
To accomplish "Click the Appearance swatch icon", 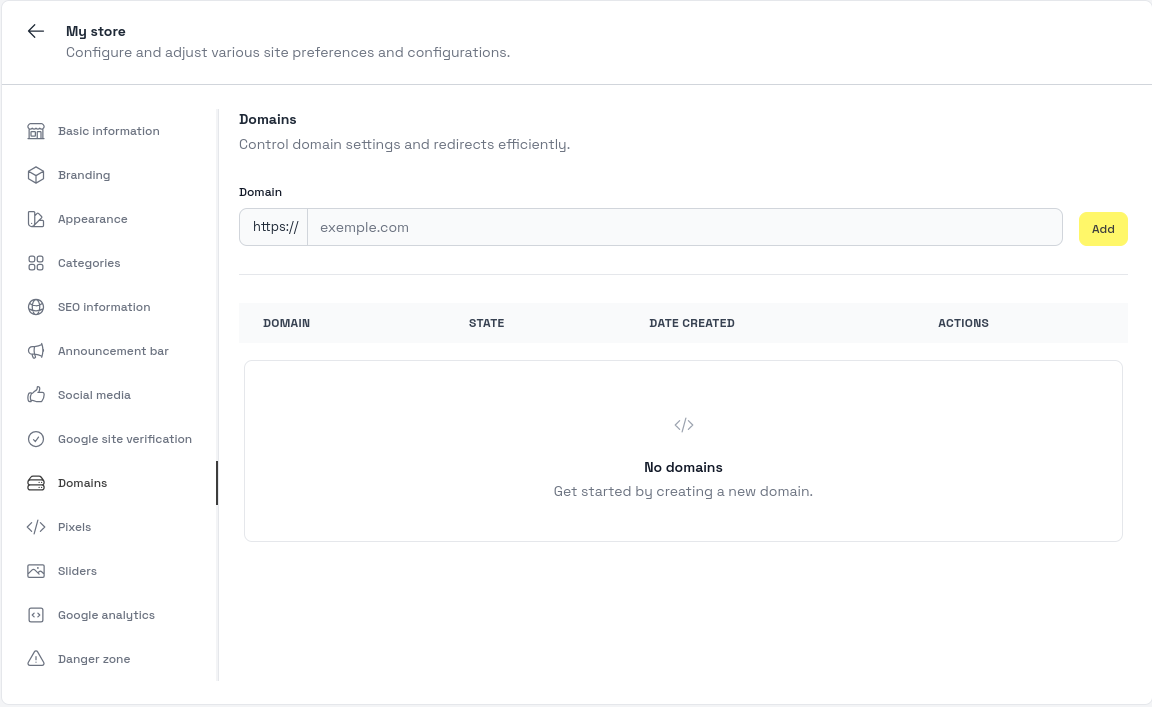I will click(x=36, y=219).
